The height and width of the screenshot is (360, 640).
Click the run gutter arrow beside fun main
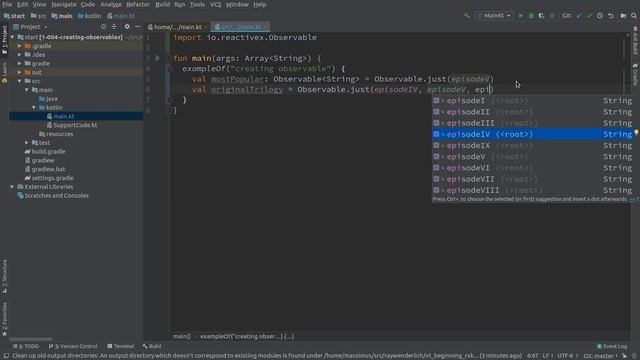coord(158,58)
